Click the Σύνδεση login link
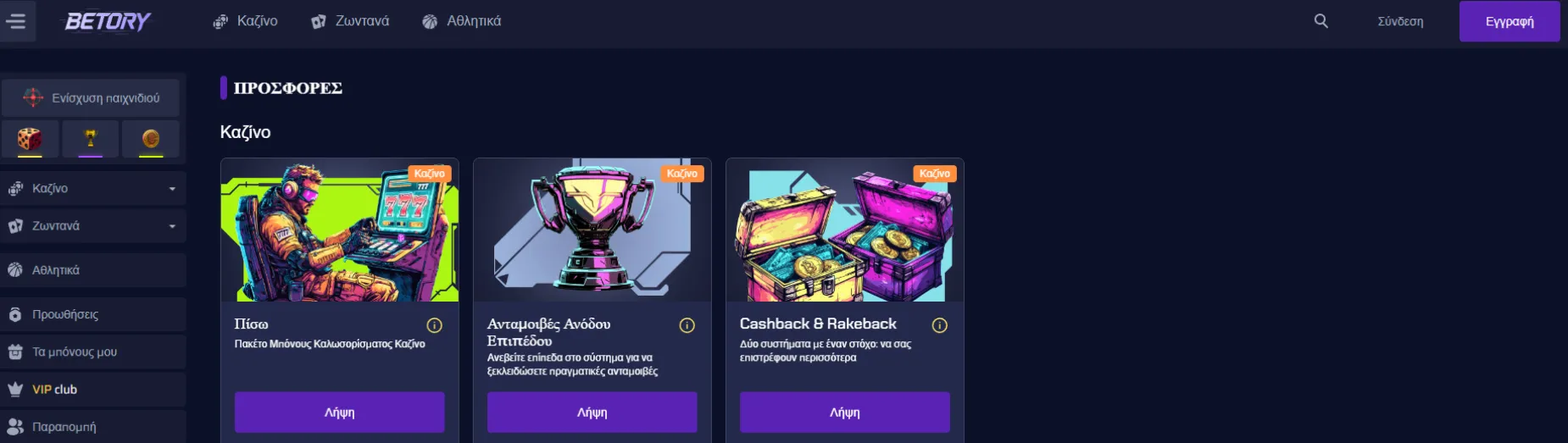The image size is (1568, 443). (1400, 21)
